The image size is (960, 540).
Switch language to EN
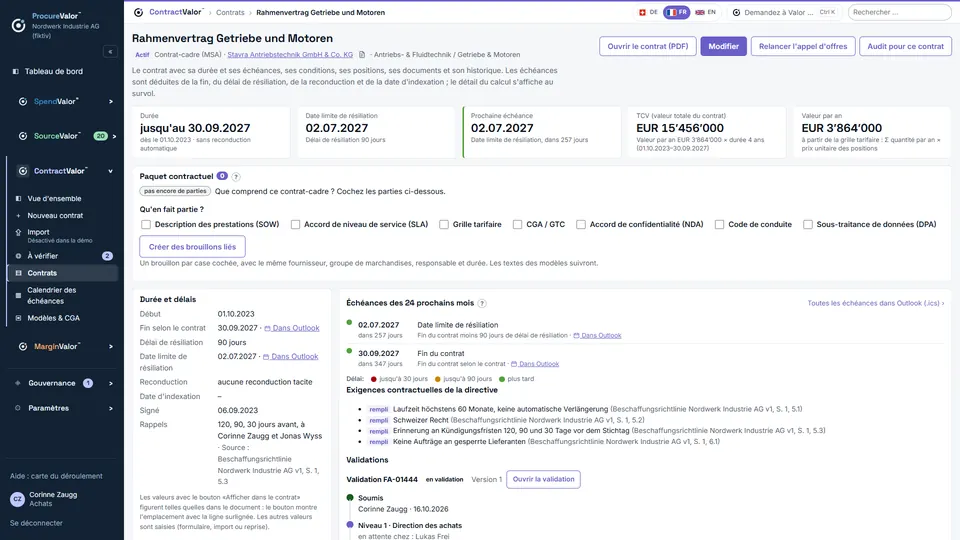(x=705, y=12)
